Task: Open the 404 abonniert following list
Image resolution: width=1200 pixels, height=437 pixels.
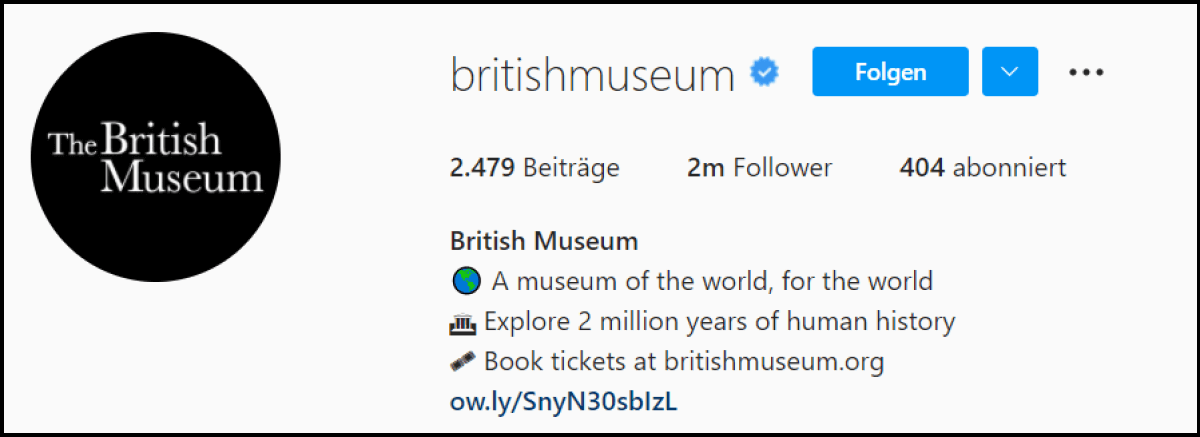Action: coord(982,168)
